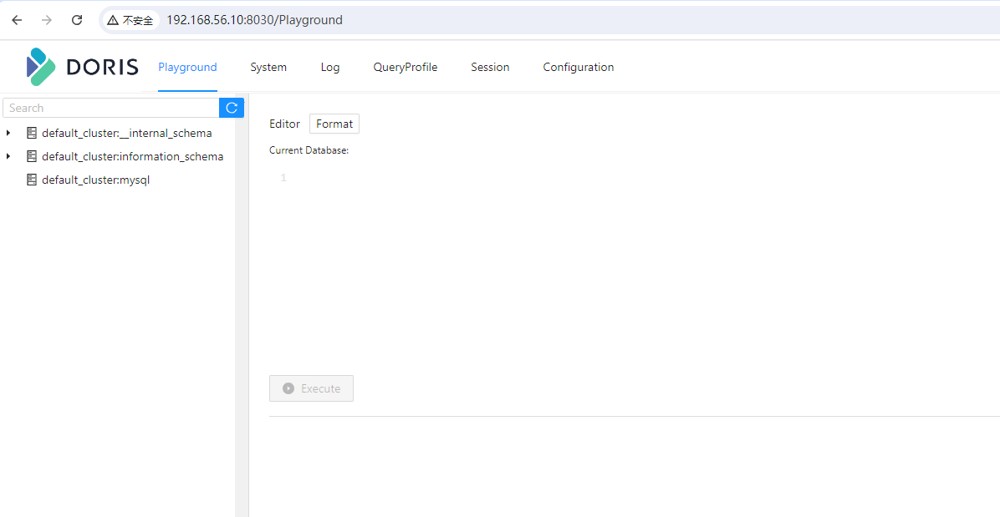1000x517 pixels.
Task: Open the Session tab
Action: [x=490, y=67]
